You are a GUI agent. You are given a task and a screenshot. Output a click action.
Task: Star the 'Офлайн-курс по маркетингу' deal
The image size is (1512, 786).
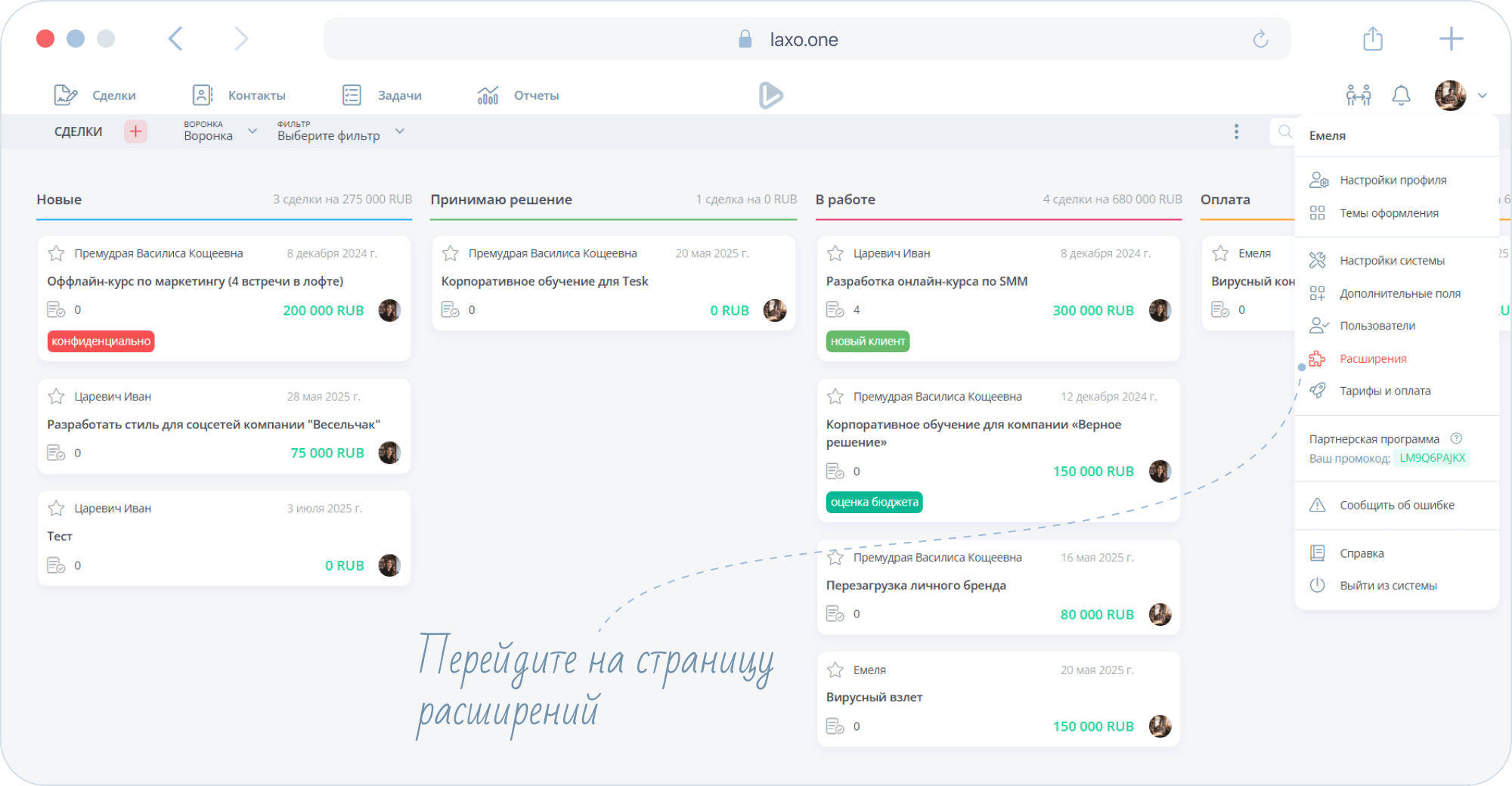pyautogui.click(x=56, y=253)
